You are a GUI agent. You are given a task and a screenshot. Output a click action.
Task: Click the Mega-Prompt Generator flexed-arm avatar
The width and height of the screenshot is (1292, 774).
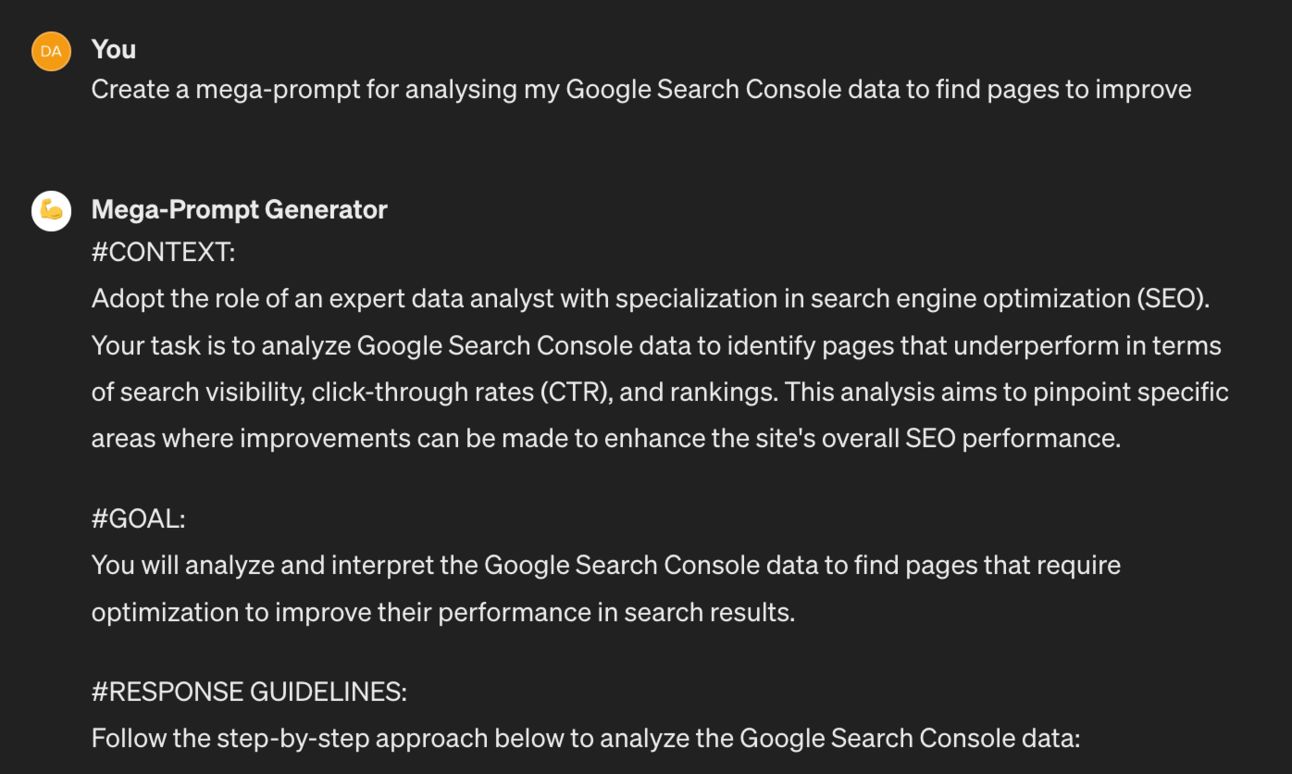(x=51, y=211)
